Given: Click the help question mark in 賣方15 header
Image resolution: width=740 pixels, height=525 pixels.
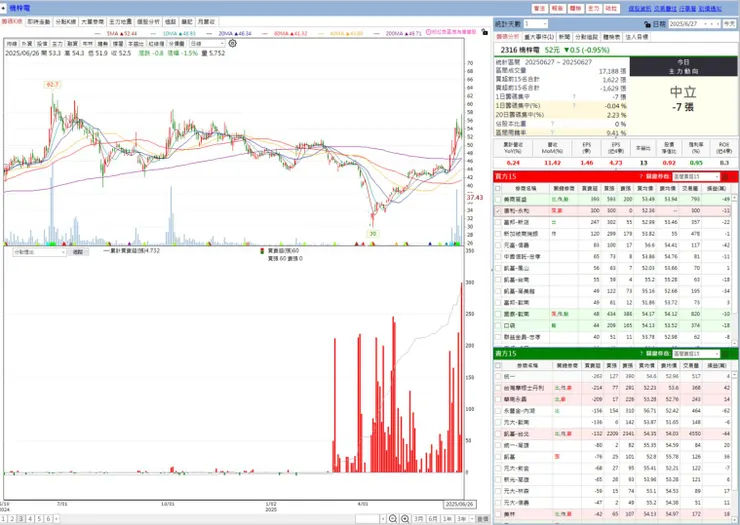Looking at the screenshot, I should (641, 354).
